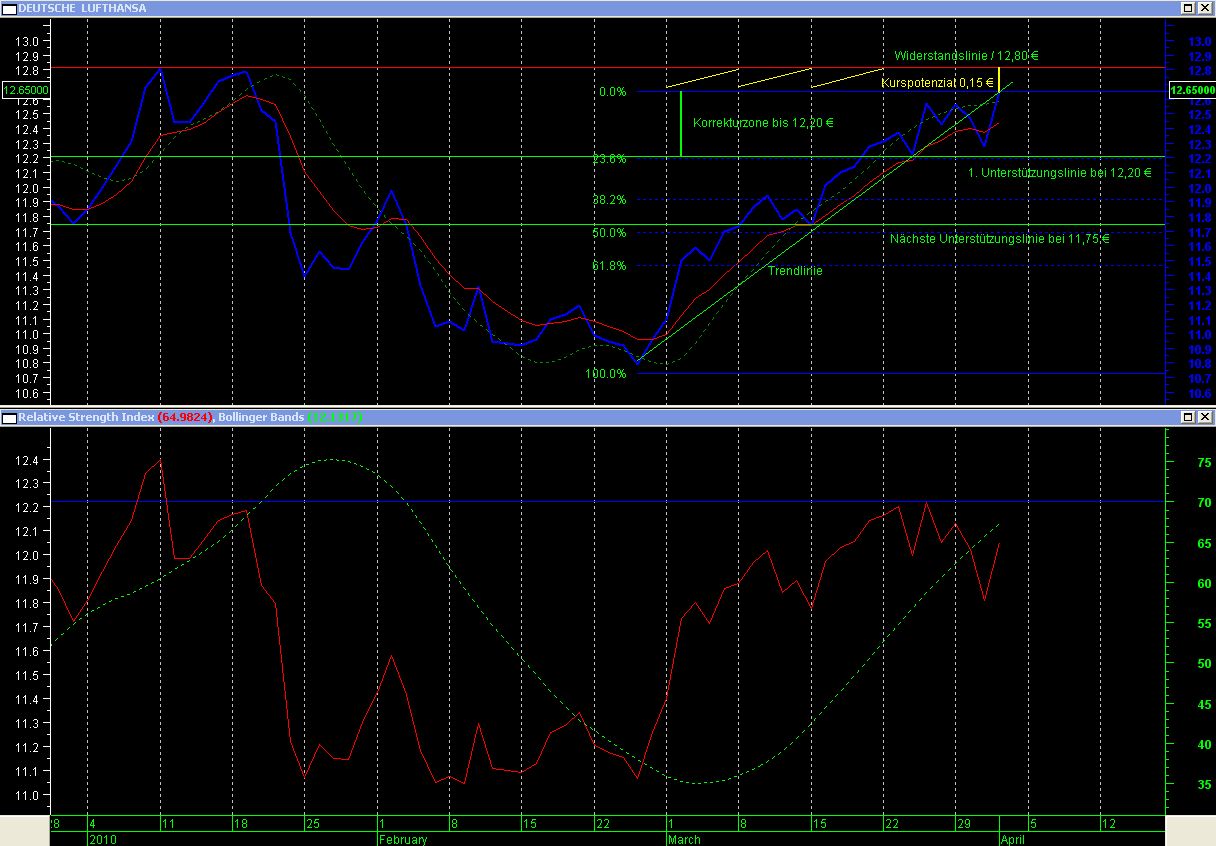Open the Relative Strength Index pane system menu icon
The image size is (1216, 846).
10,416
